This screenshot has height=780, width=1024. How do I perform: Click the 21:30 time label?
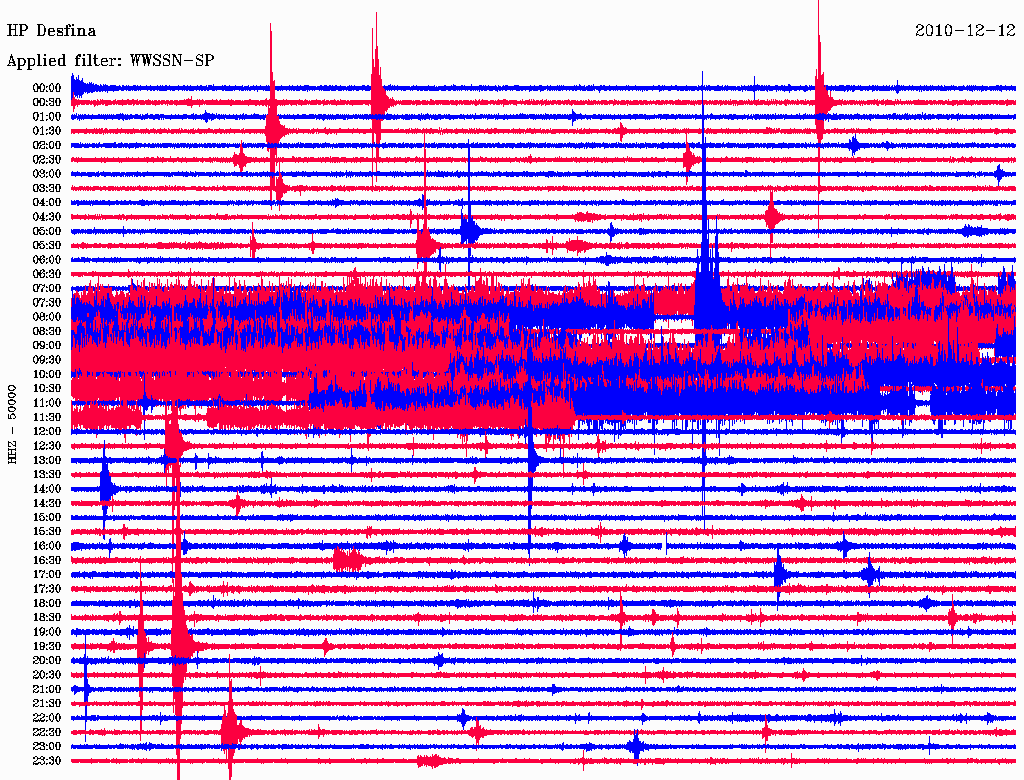[x=47, y=704]
